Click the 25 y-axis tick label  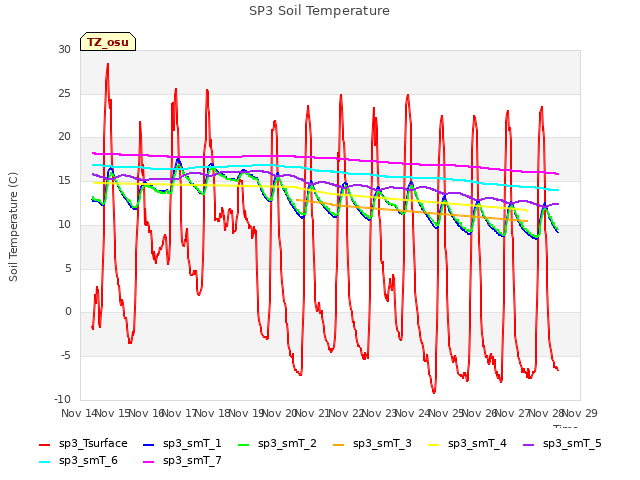(64, 93)
